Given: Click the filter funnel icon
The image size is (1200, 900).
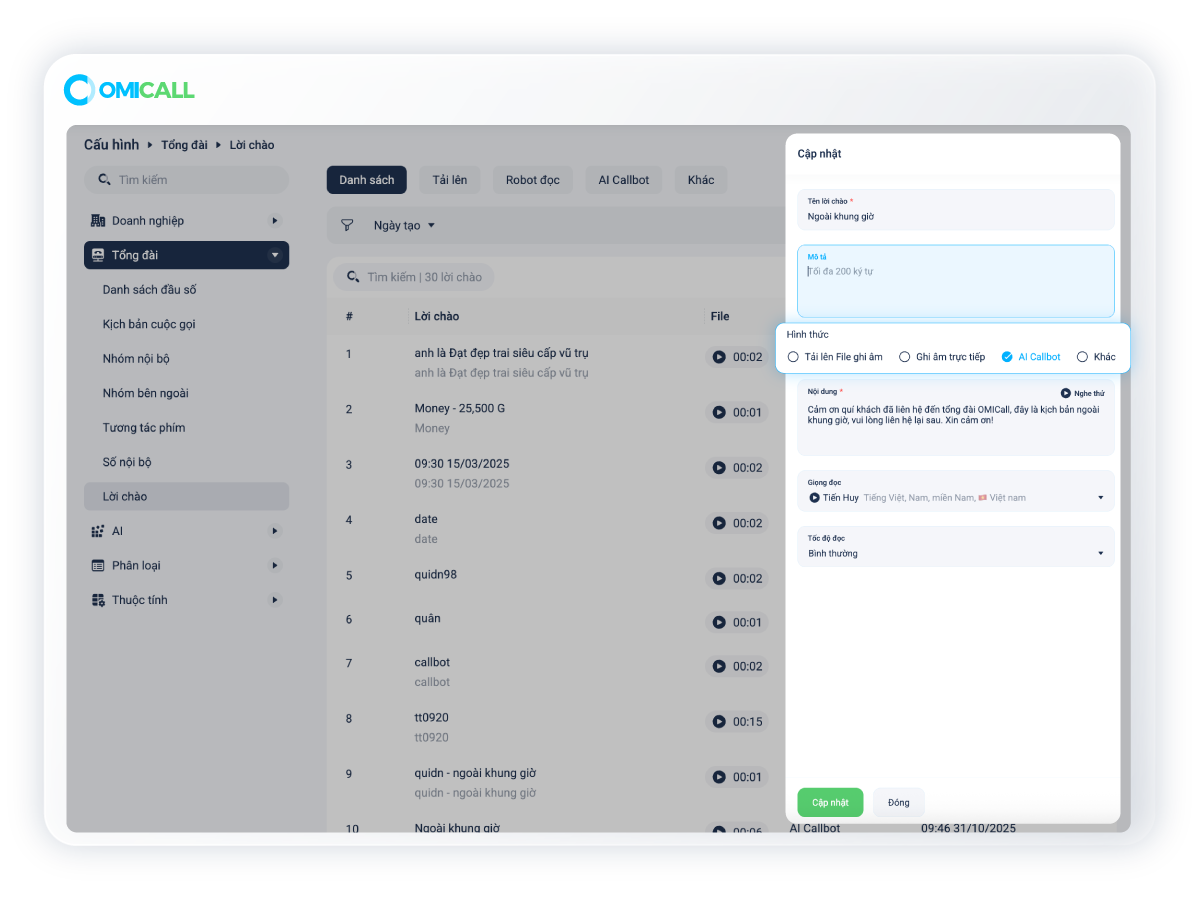Looking at the screenshot, I should pos(347,225).
